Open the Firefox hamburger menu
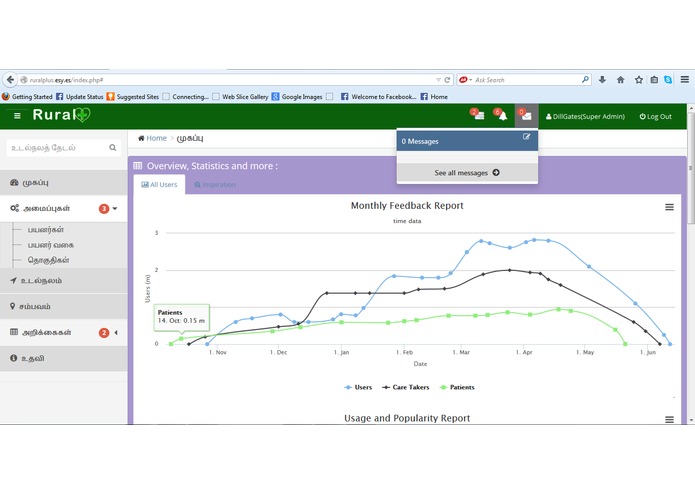 pos(685,80)
